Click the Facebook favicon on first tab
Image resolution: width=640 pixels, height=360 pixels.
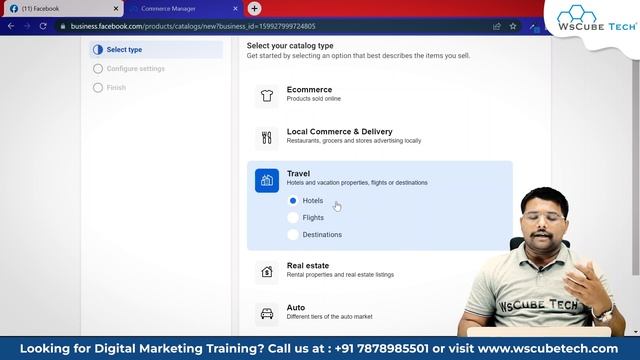coord(14,9)
